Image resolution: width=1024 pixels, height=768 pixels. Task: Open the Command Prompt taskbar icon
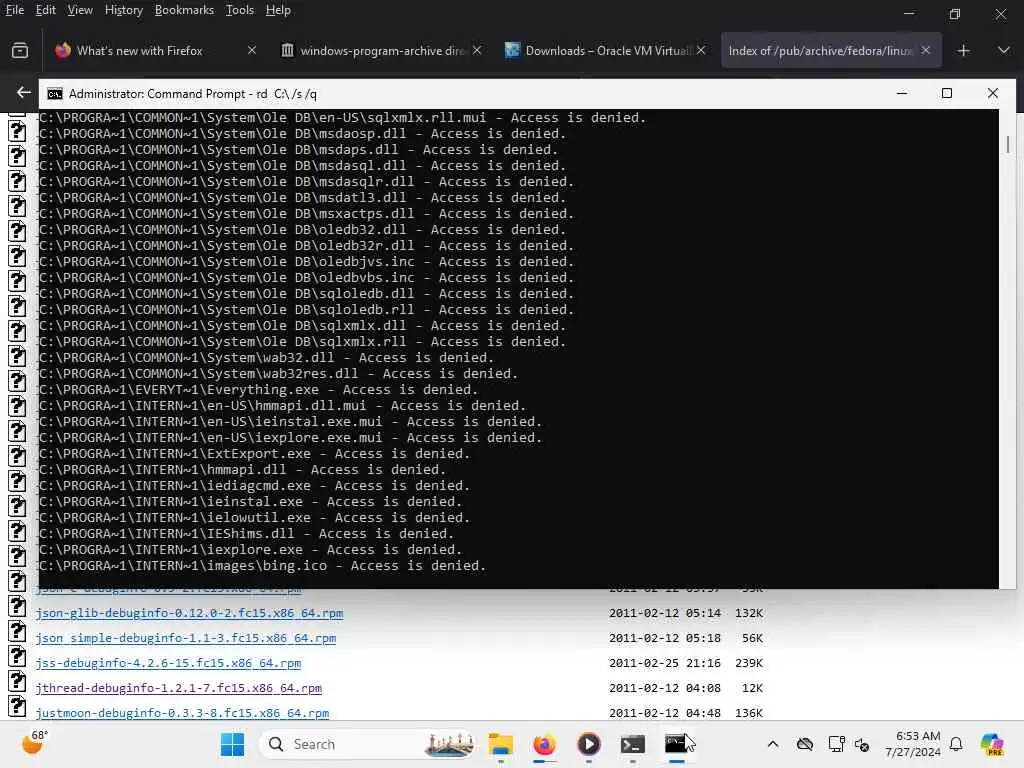[677, 744]
